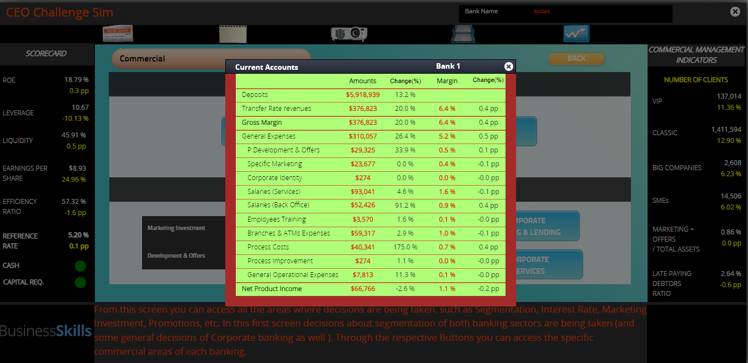Select Marketing Investment option
The width and height of the screenshot is (748, 363).
(x=176, y=228)
